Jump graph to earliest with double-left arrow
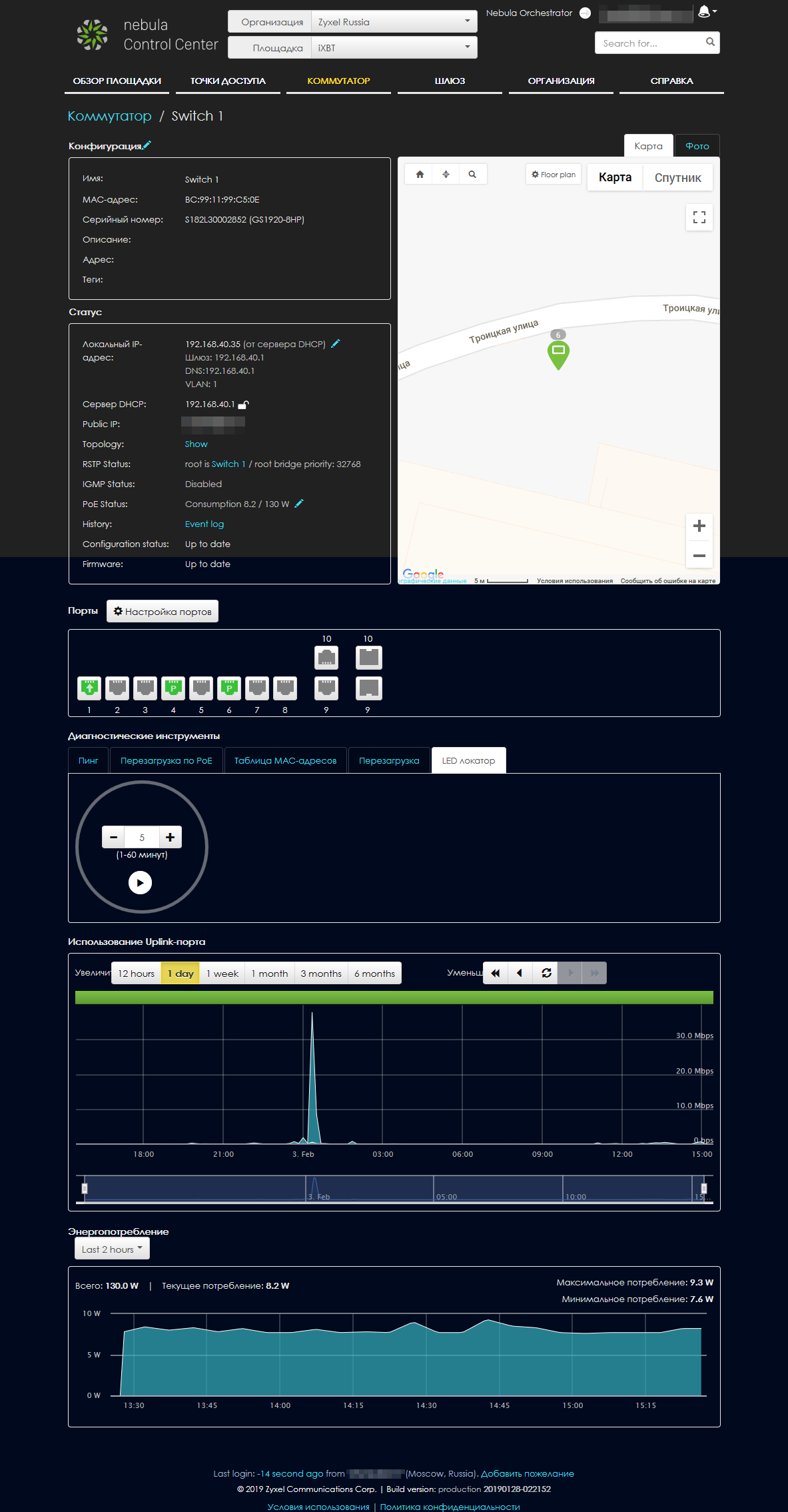The height and width of the screenshot is (1512, 788). (495, 973)
